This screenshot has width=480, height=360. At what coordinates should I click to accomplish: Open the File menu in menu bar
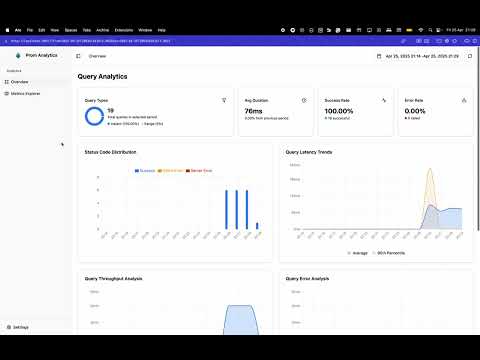click(30, 30)
